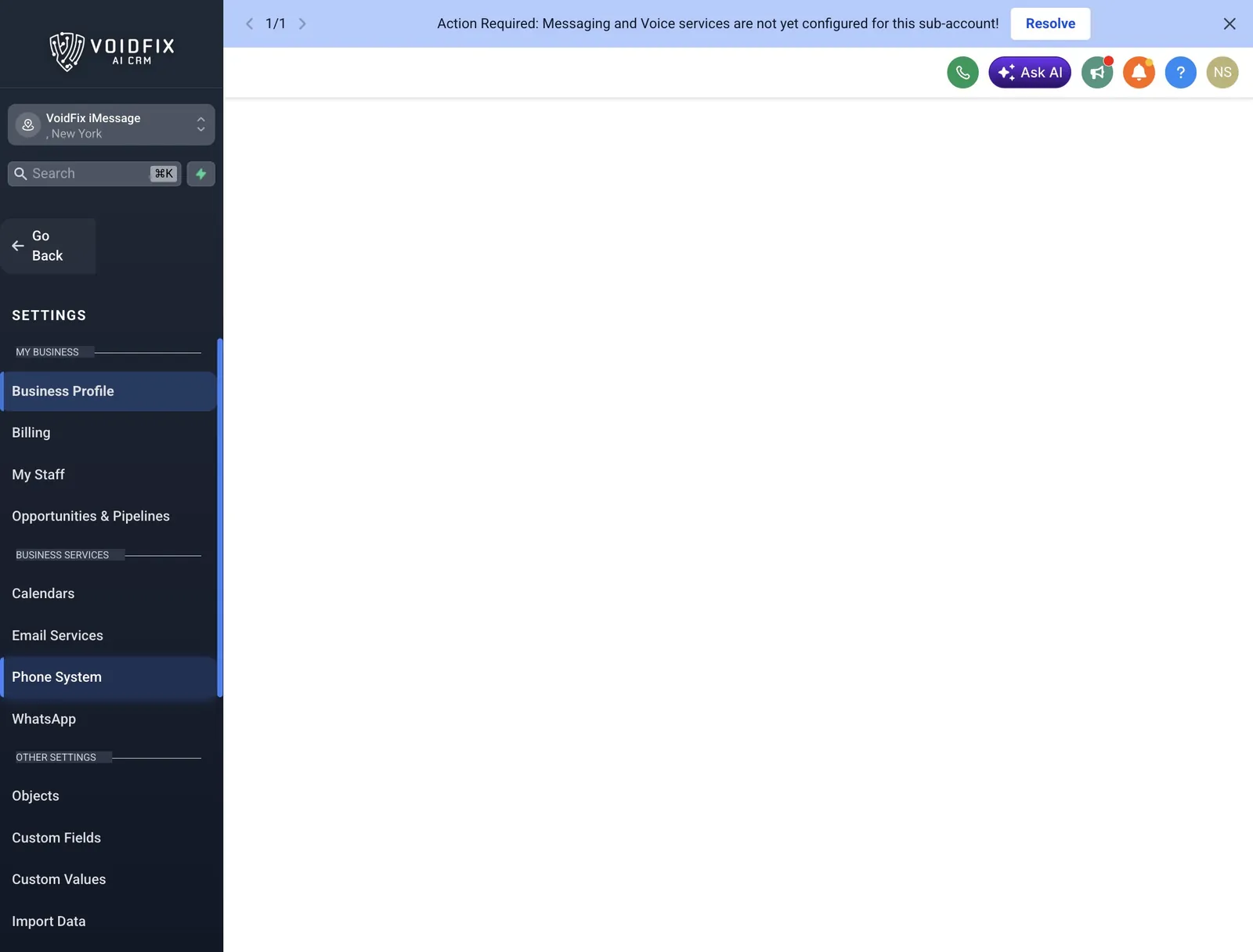Image resolution: width=1253 pixels, height=952 pixels.
Task: Select Phone System in sidebar
Action: tap(109, 676)
